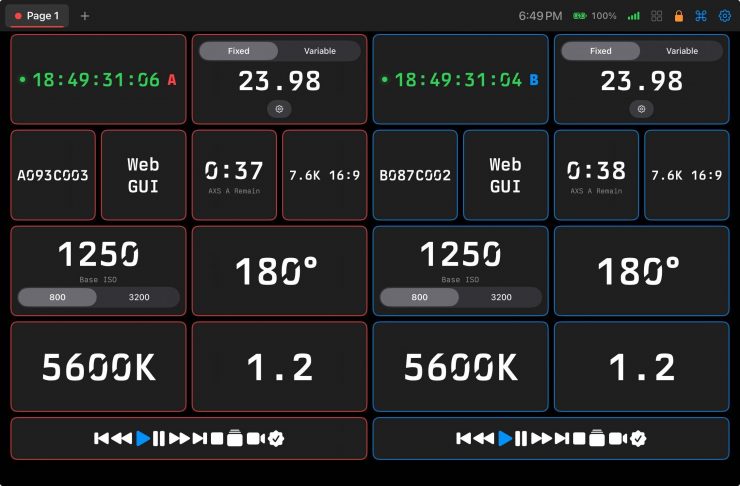Viewport: 740px width, 486px height.
Task: Click the verified checkmark badge on camera A
Action: pyautogui.click(x=276, y=438)
